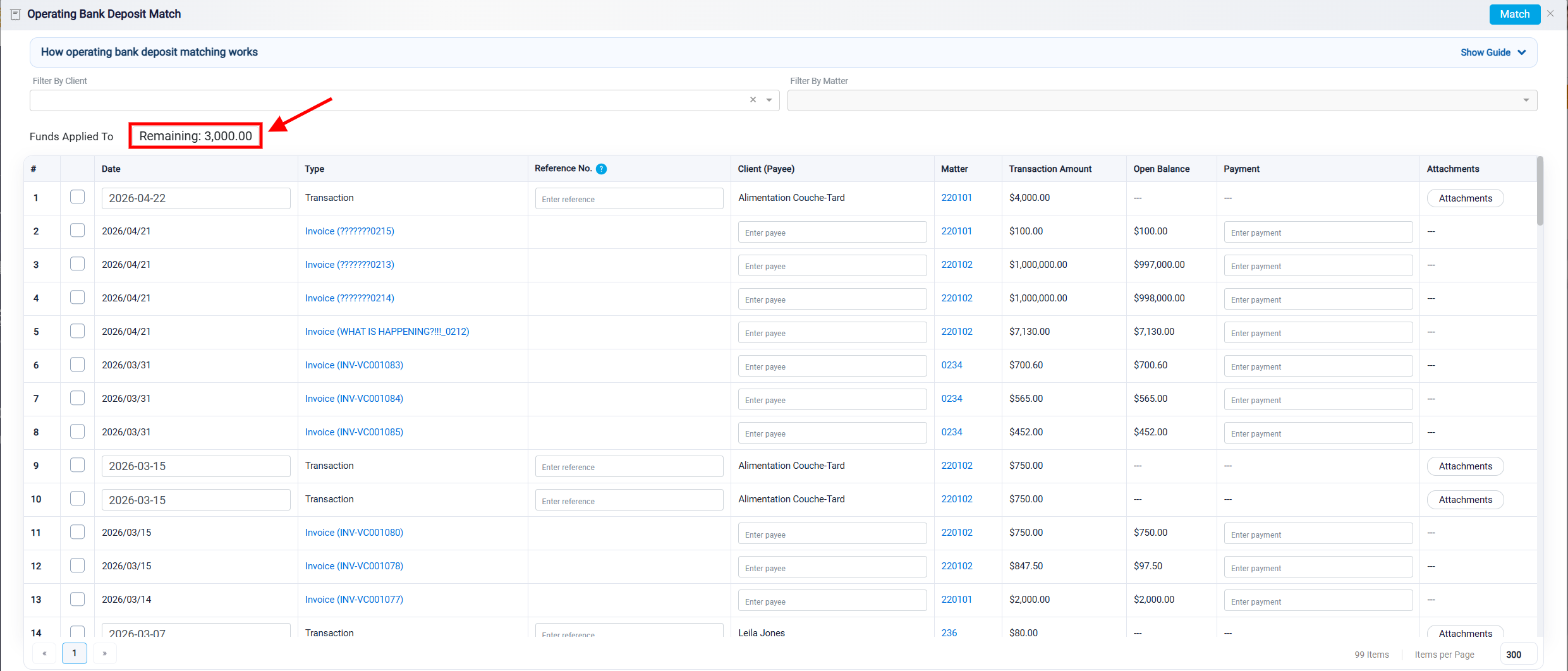Click the Match button
Screen dimensions: 1568x671
coord(1515,14)
